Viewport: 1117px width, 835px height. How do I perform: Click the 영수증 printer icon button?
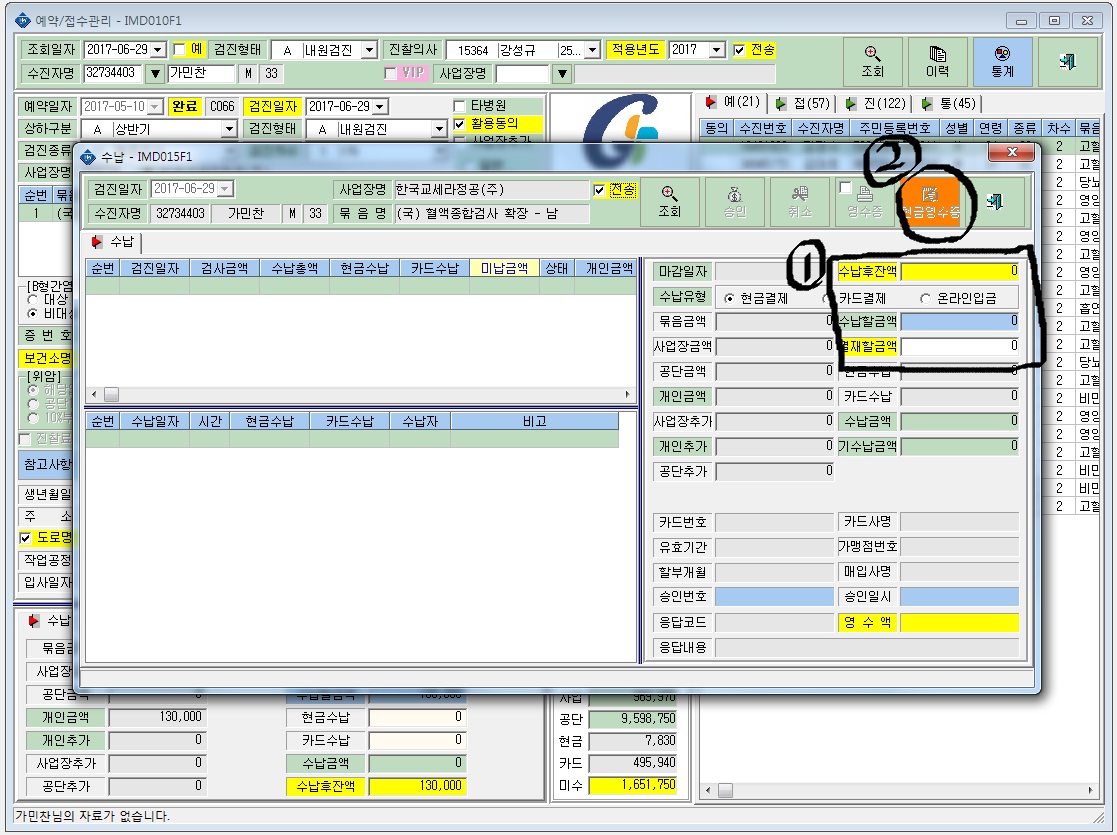tap(865, 202)
